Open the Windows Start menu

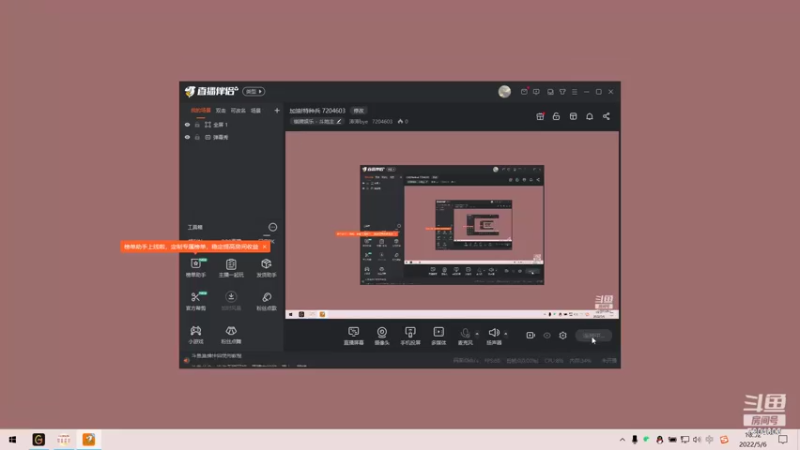(x=12, y=439)
